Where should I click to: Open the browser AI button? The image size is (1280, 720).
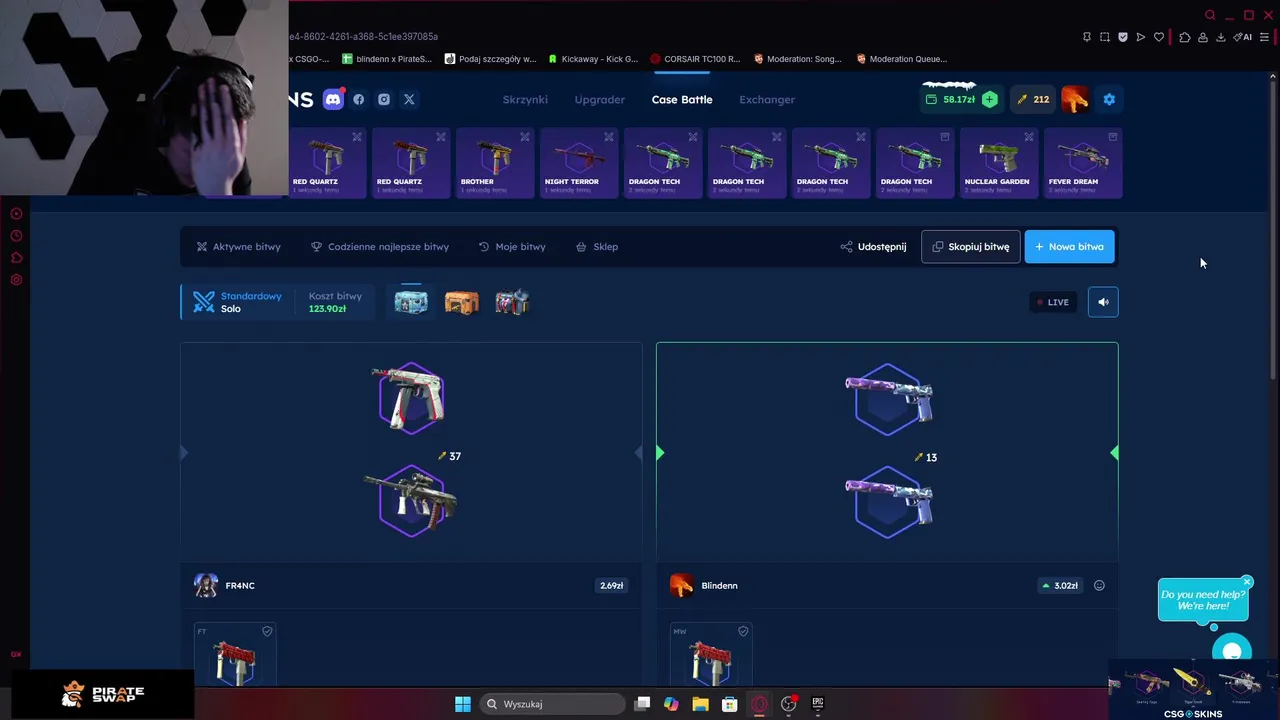[x=1243, y=37]
